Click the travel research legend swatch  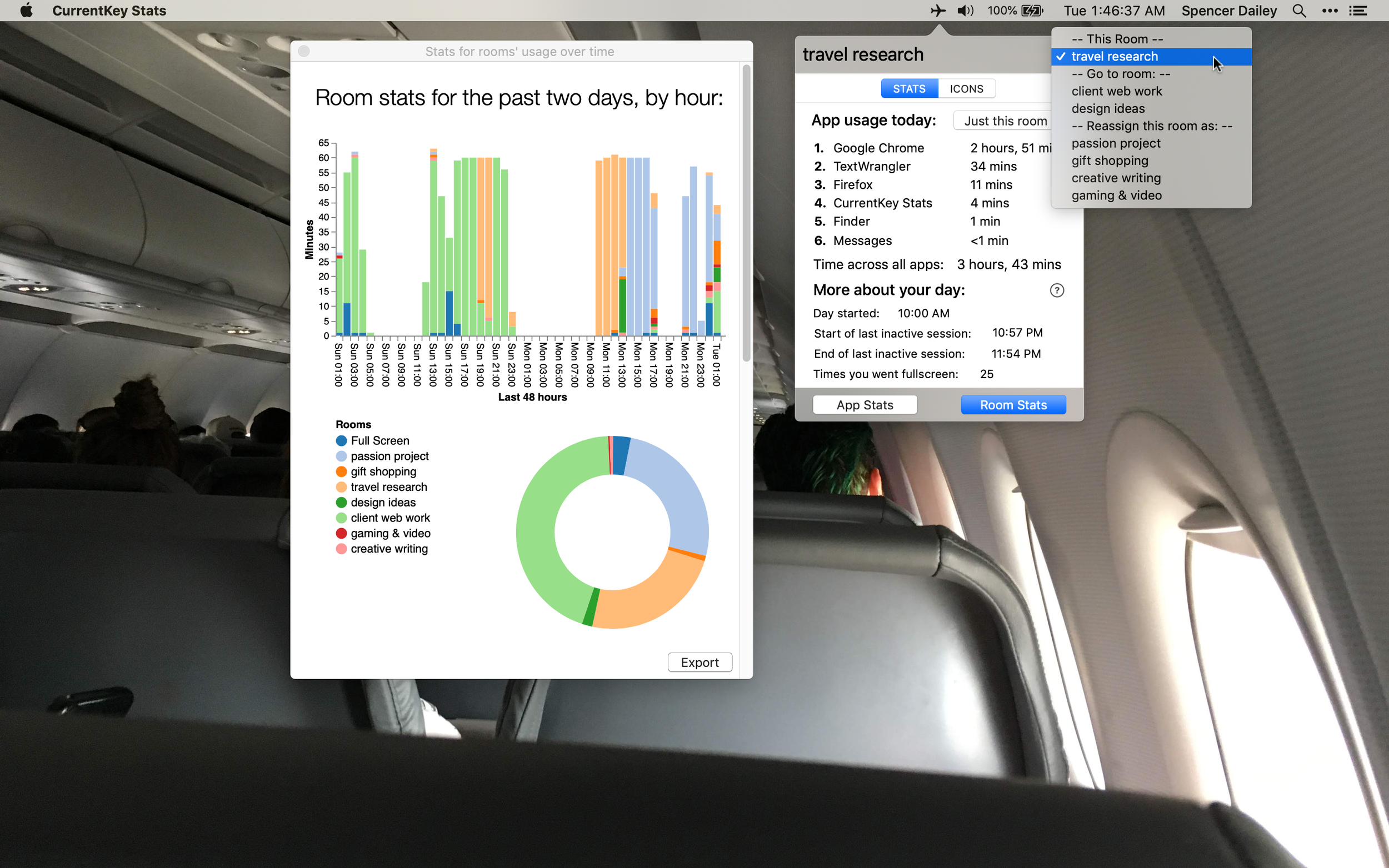tap(341, 488)
